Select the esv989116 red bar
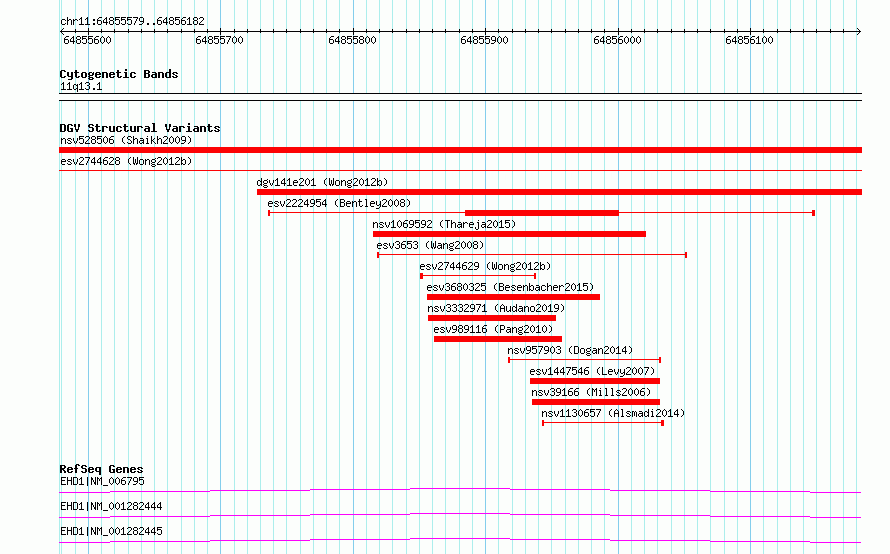This screenshot has height=554, width=890. (x=498, y=339)
